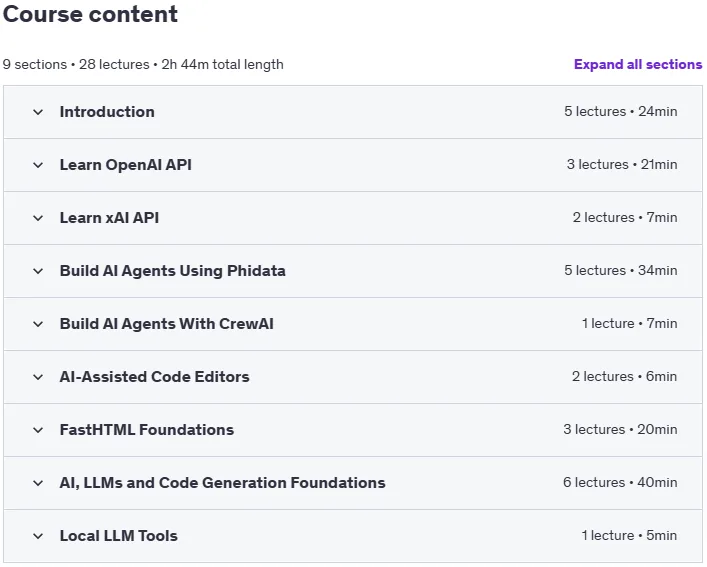707x567 pixels.
Task: Click '6 lectures • 40min' text
Action: [x=620, y=482]
